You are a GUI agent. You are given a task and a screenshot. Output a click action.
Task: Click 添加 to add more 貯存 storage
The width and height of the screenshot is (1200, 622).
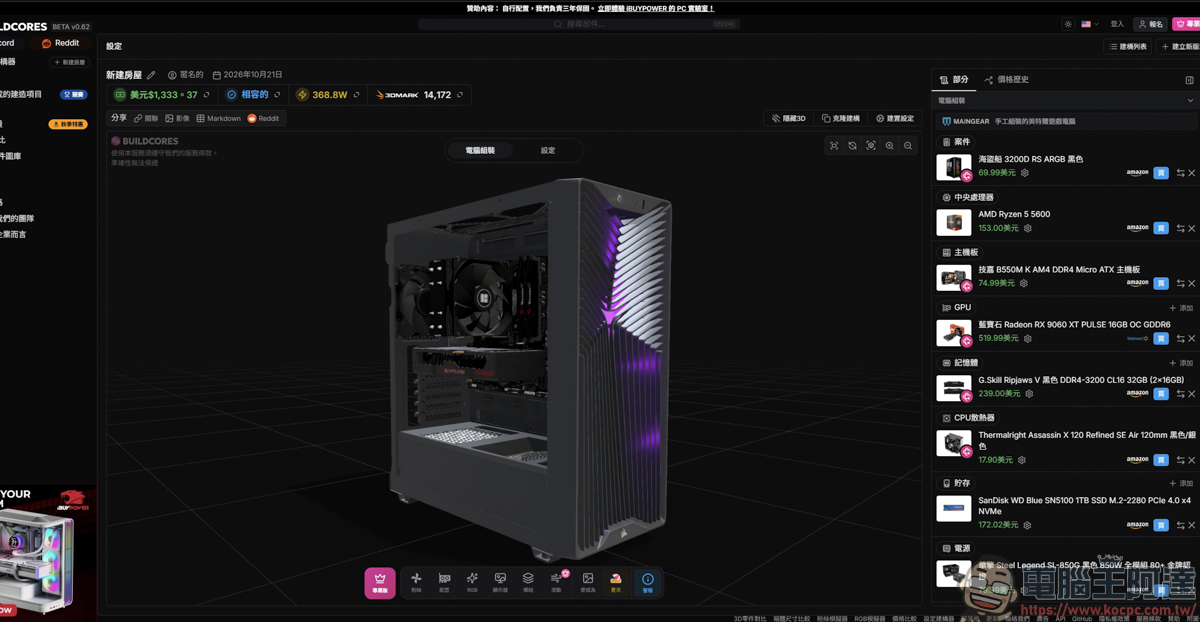point(1181,483)
